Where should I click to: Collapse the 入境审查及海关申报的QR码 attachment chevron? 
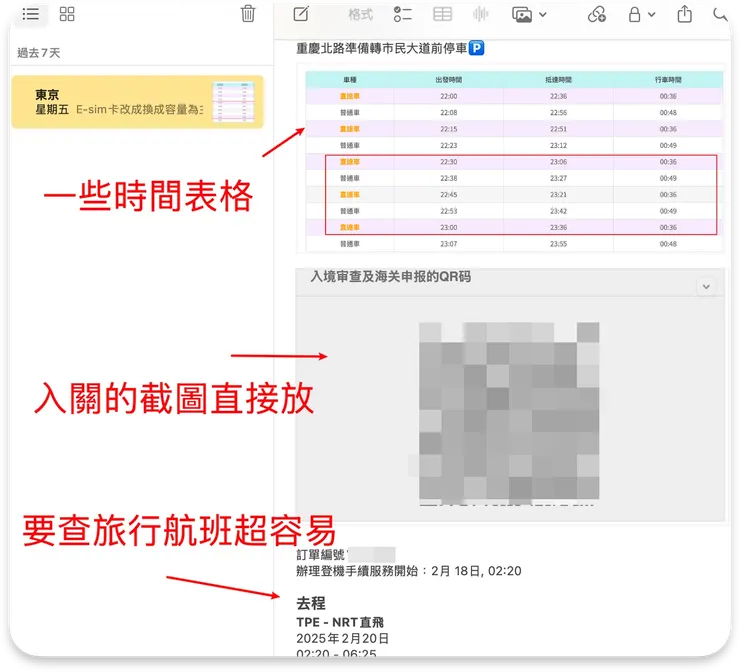(706, 286)
